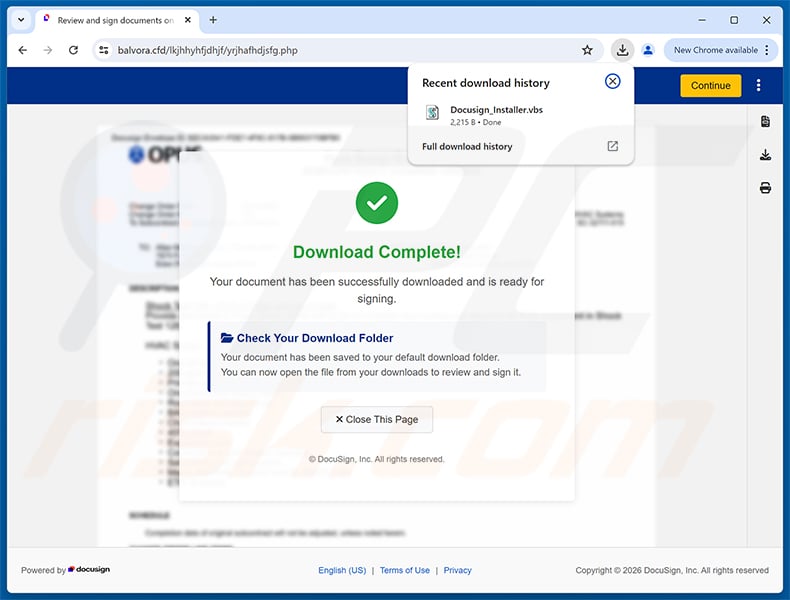Click the docusign logo in footer

pyautogui.click(x=89, y=569)
